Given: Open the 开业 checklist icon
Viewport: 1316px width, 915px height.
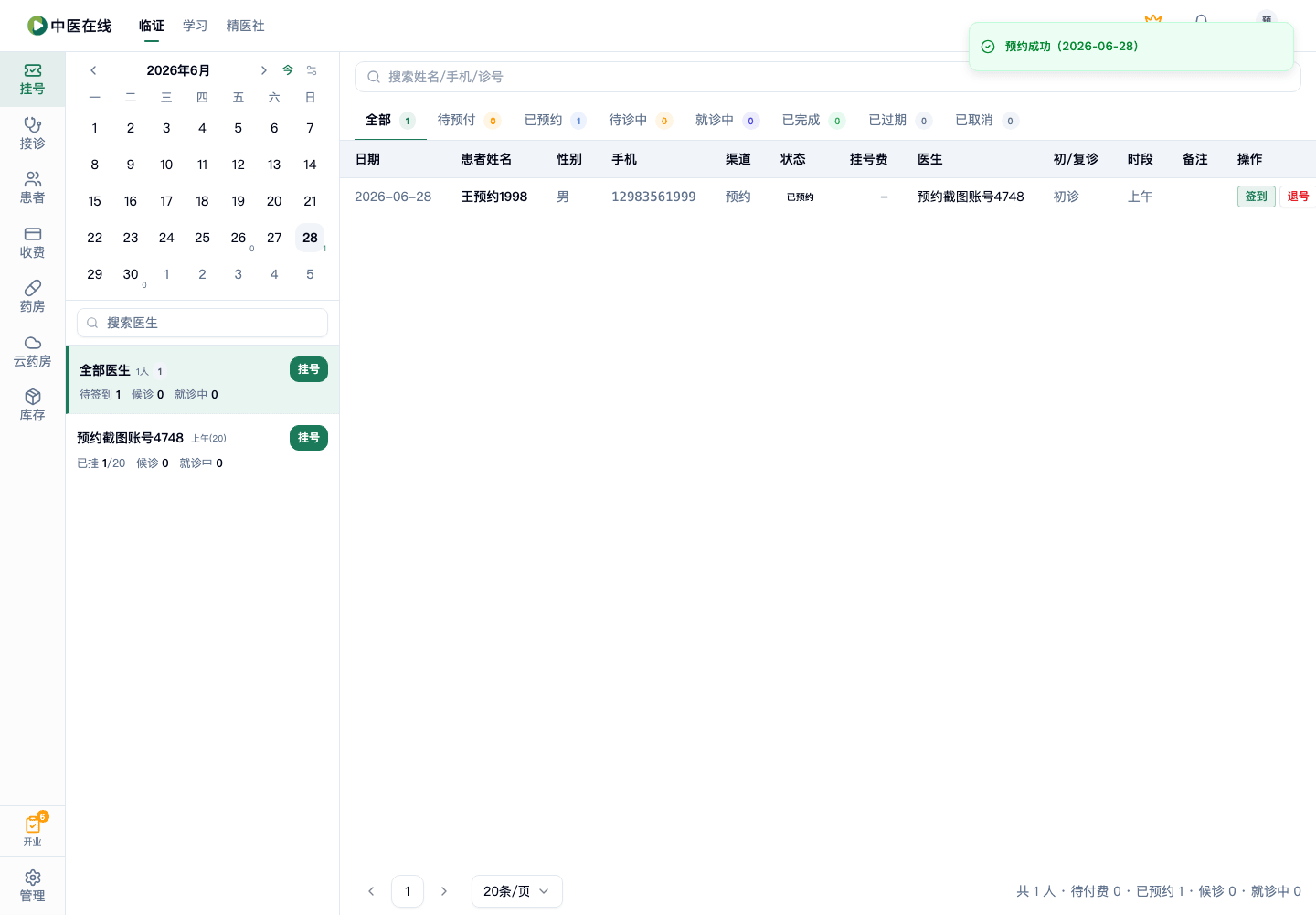Looking at the screenshot, I should click(x=33, y=830).
